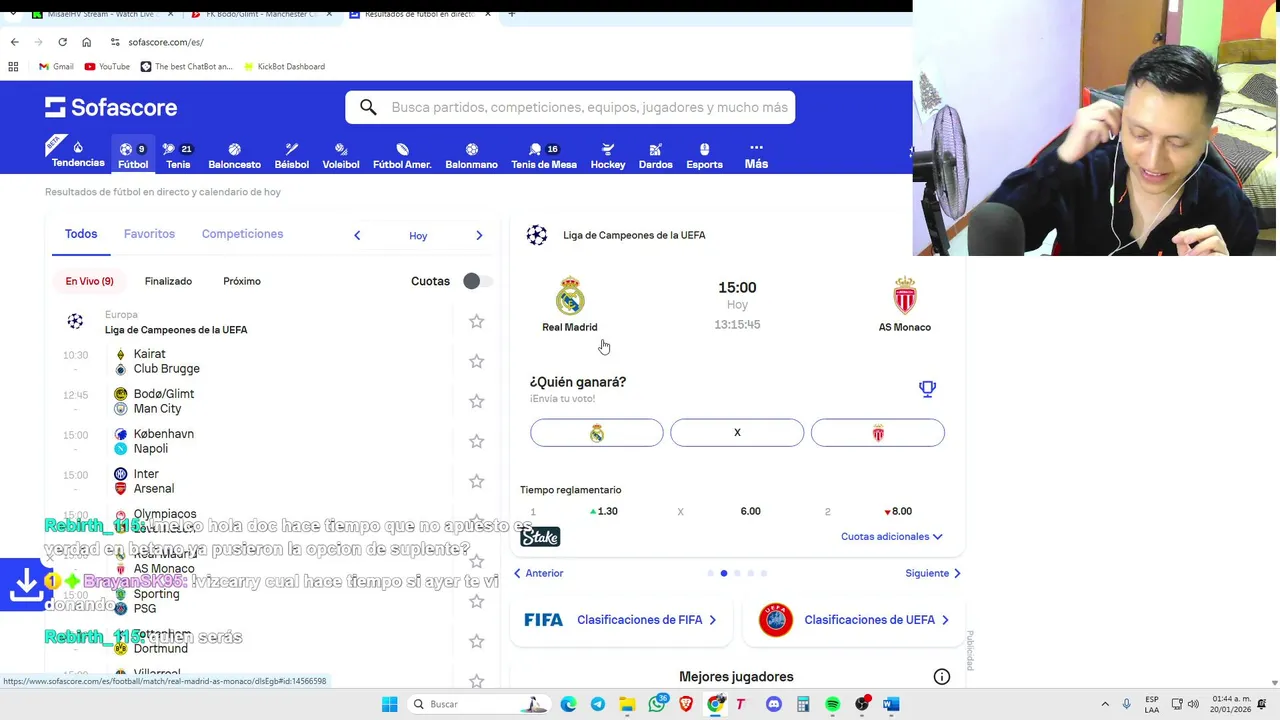Click the Sofascore logo

111,107
